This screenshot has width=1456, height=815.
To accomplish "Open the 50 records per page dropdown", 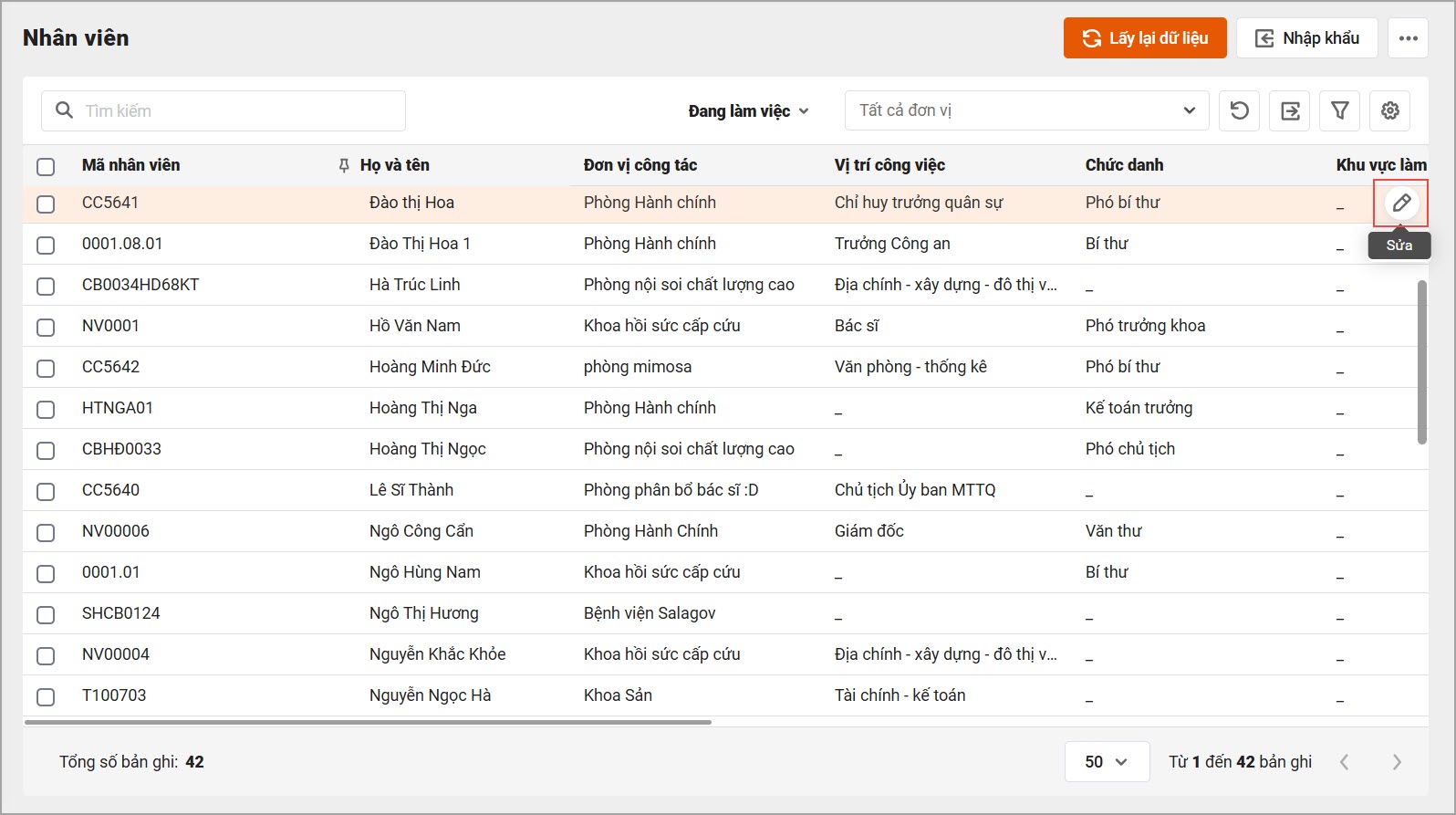I will pos(1106,762).
